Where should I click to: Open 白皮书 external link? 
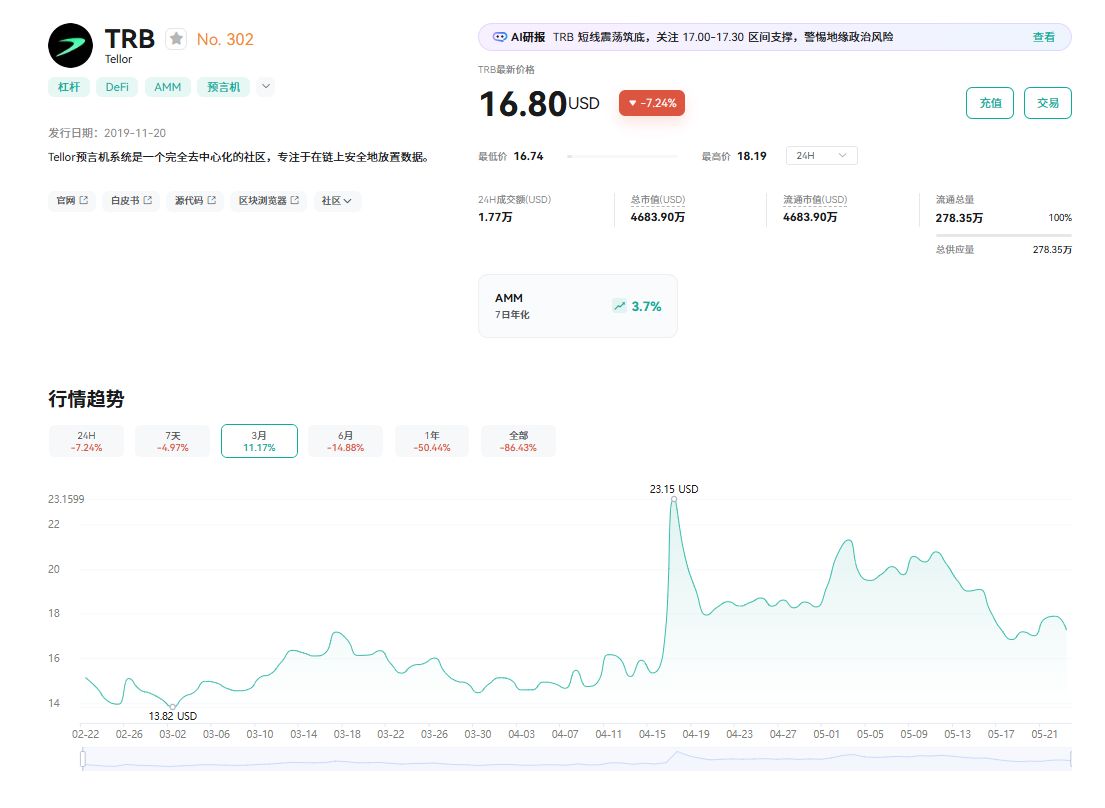click(131, 201)
